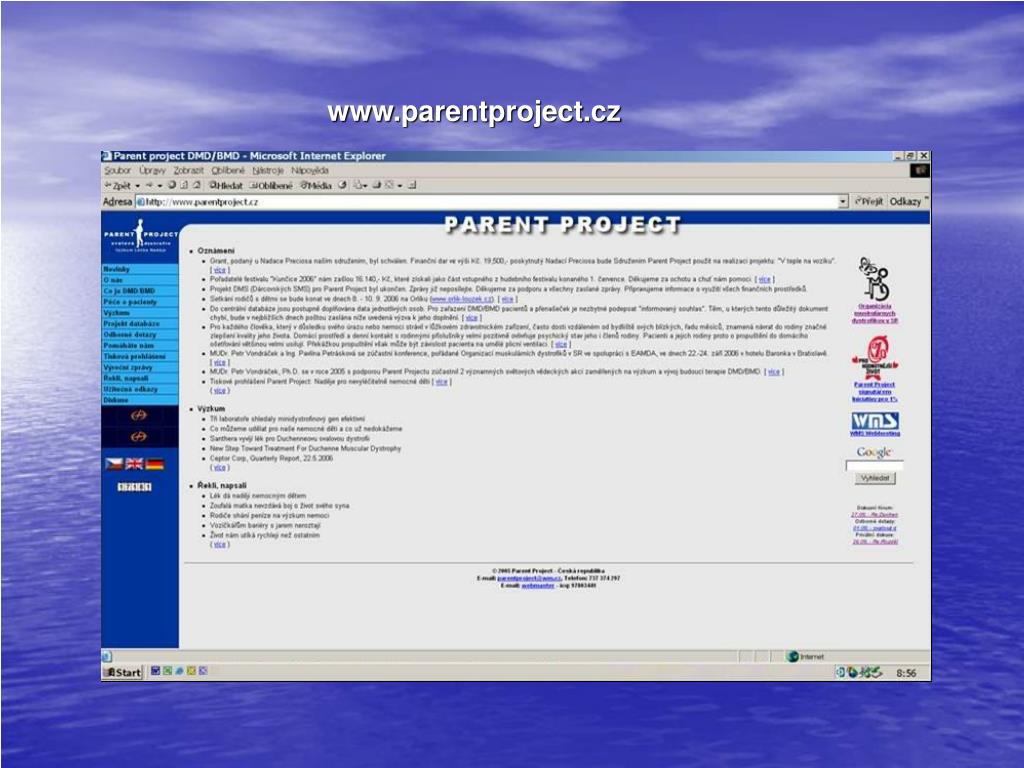Click the Google search input field

pos(874,466)
